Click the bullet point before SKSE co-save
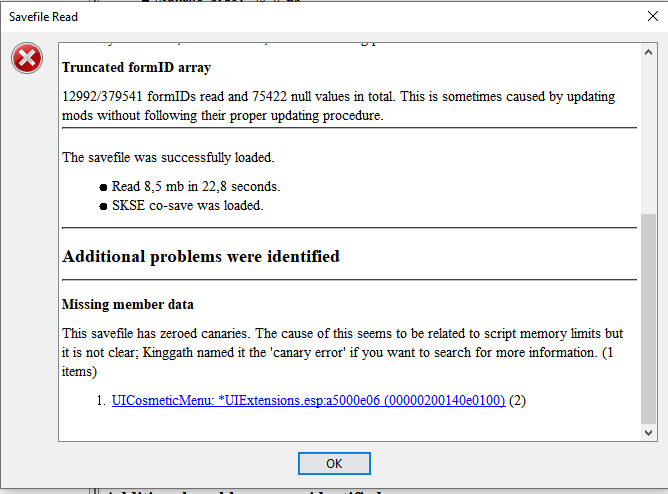This screenshot has width=668, height=494. [103, 207]
